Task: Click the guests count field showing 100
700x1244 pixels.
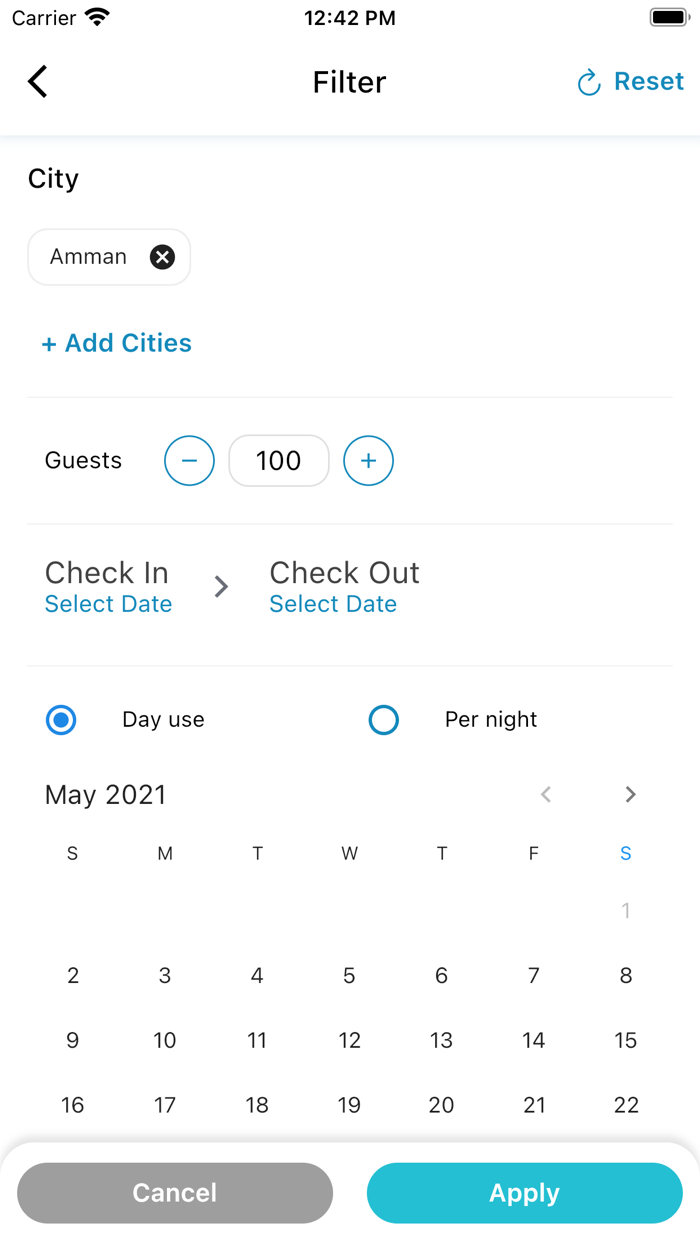Action: 279,461
